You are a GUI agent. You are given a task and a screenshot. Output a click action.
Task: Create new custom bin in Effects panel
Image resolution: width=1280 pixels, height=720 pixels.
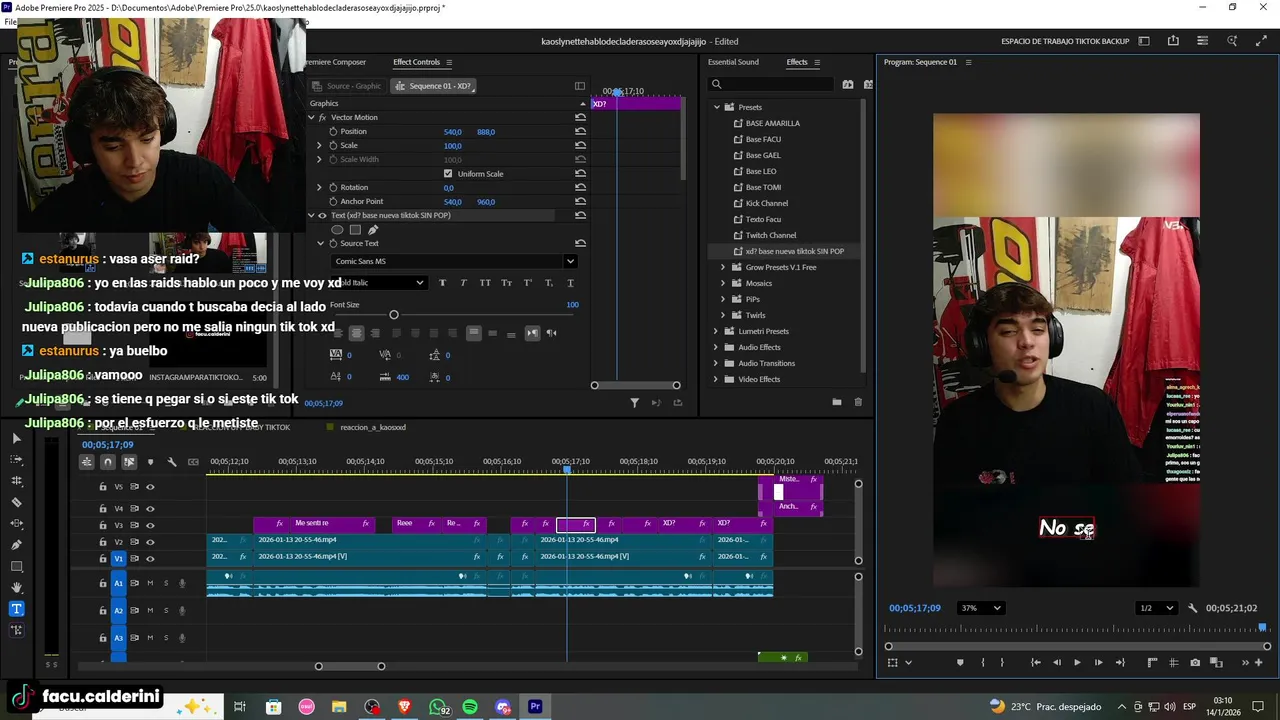837,402
